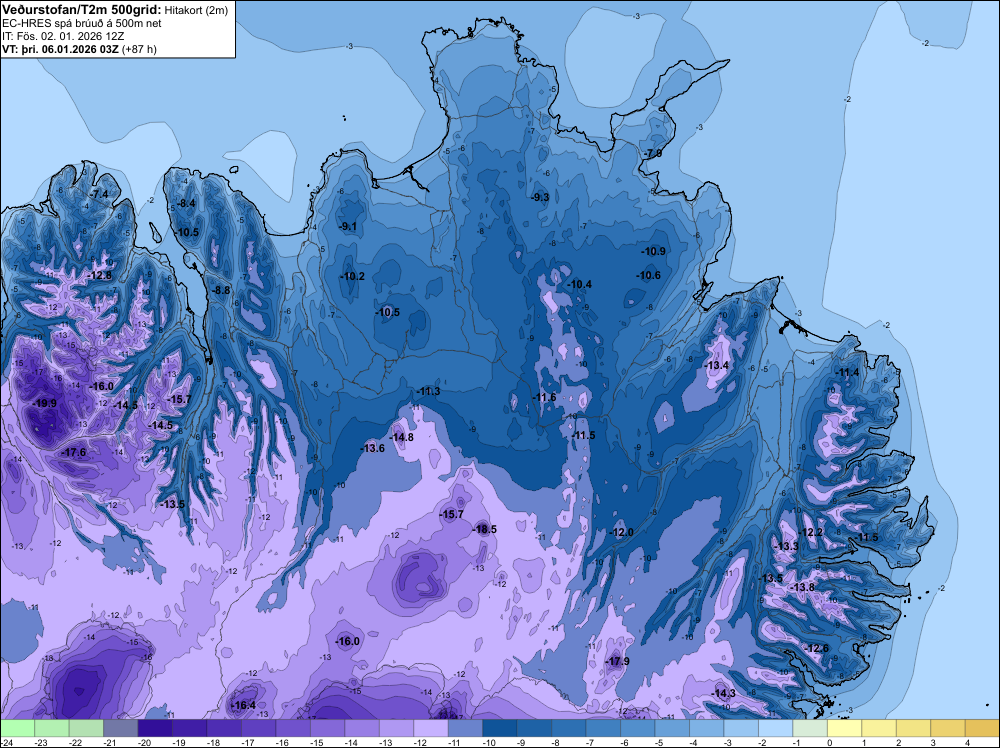Click the -11.3 temperature label

(x=428, y=391)
